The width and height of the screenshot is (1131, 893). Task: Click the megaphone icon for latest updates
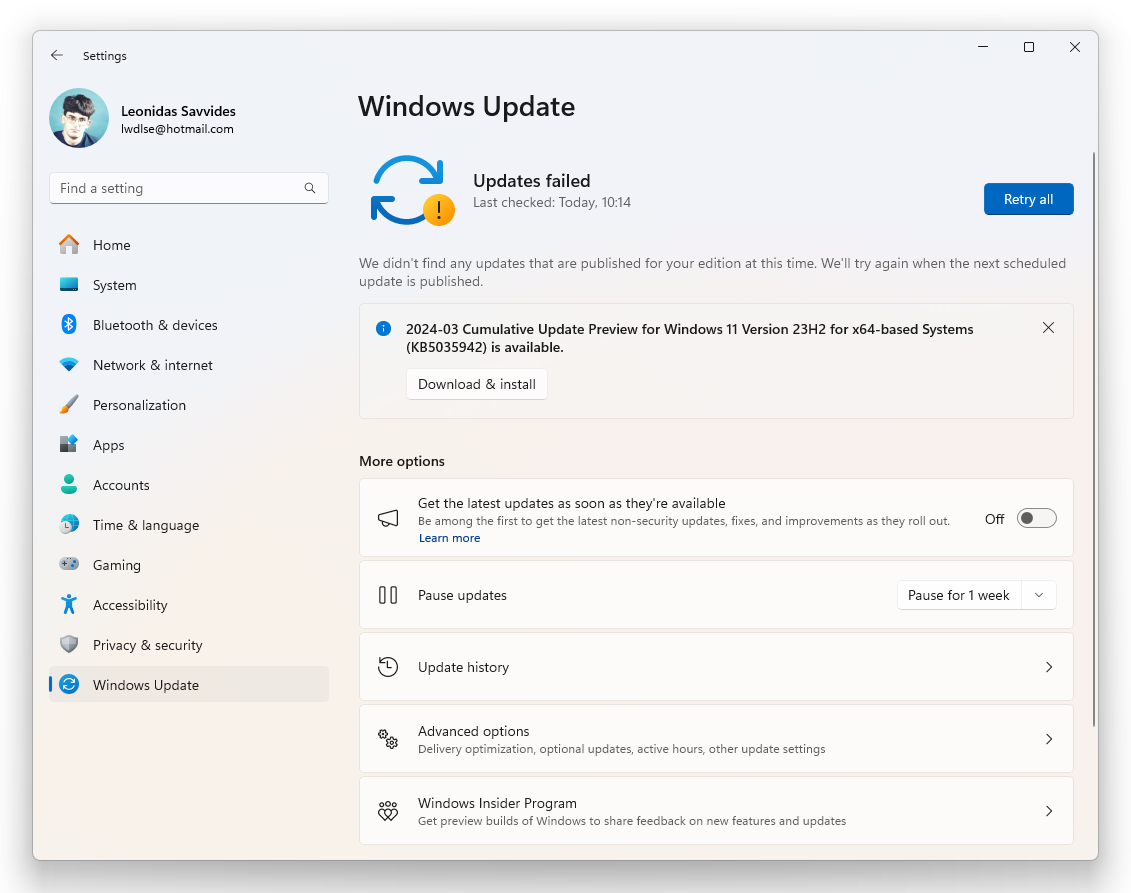pyautogui.click(x=388, y=519)
